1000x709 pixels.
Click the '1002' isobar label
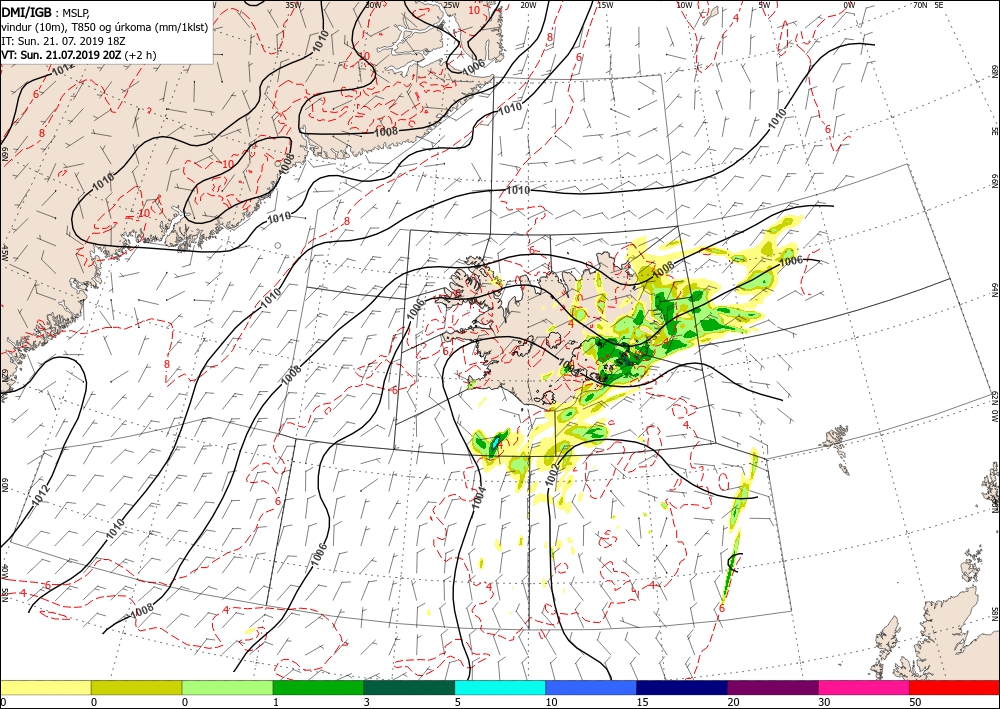tap(553, 475)
